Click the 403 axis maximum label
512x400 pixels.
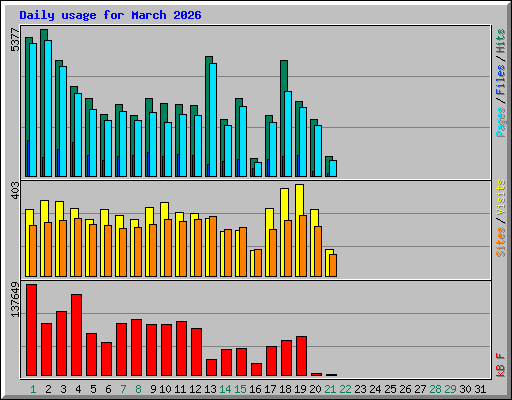point(15,191)
